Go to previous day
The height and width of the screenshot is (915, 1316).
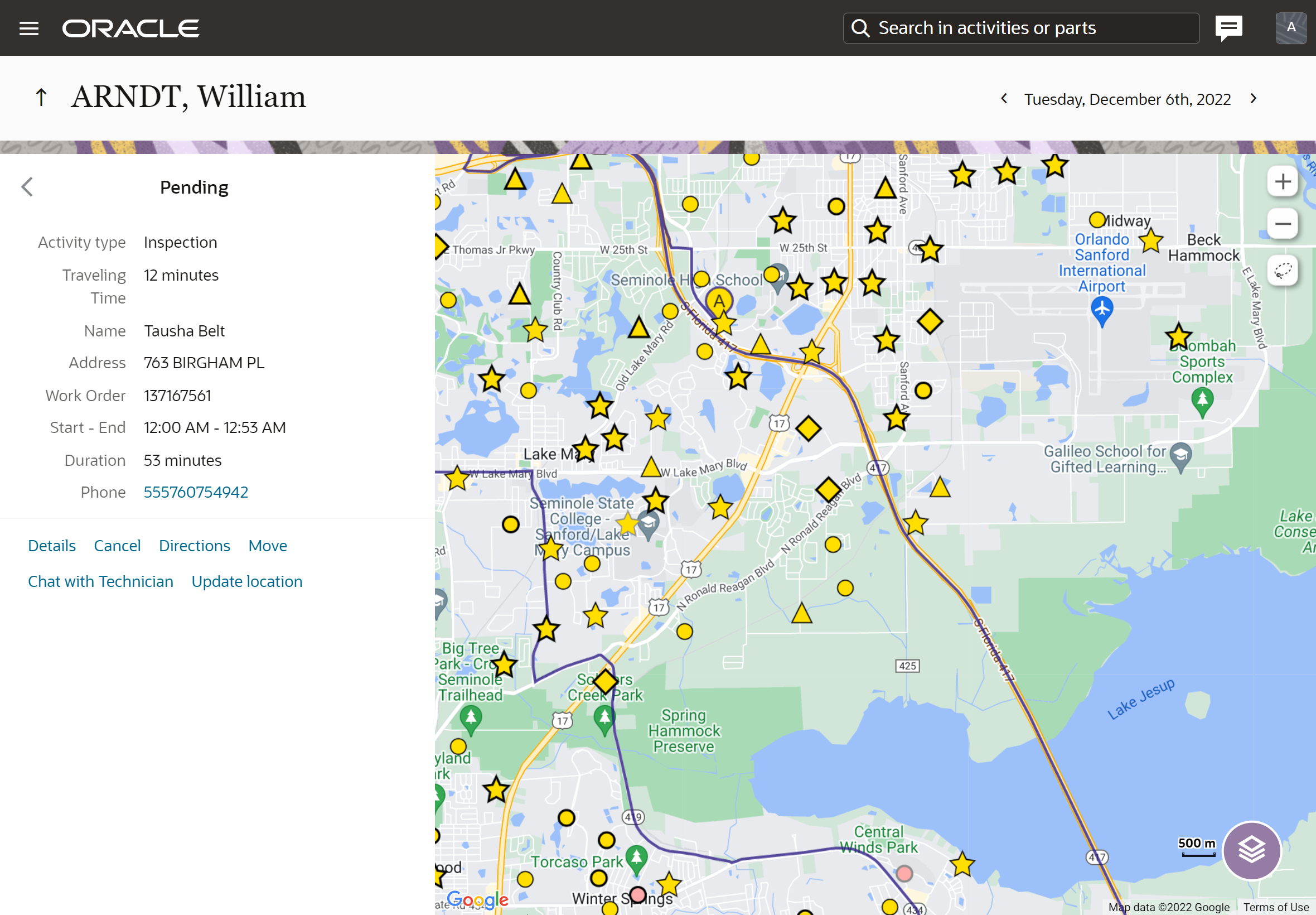pyautogui.click(x=1004, y=99)
